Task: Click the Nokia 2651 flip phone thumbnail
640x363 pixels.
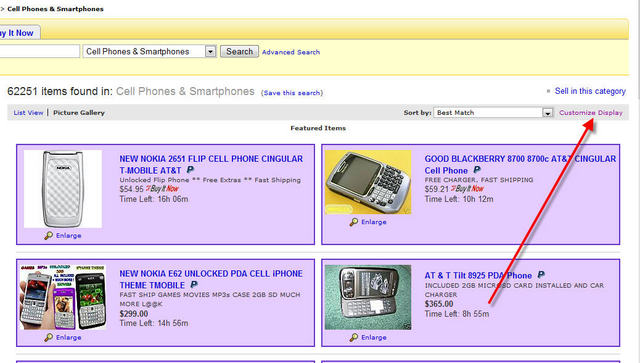Action: point(63,189)
